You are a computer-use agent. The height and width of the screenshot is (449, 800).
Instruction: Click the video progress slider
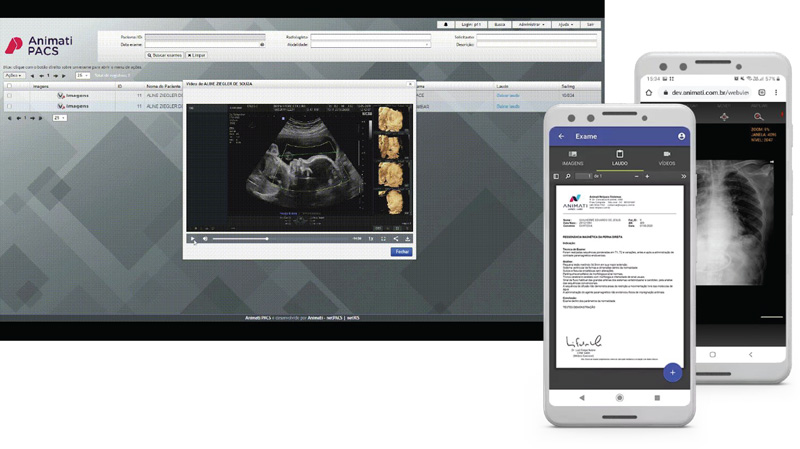click(x=280, y=238)
